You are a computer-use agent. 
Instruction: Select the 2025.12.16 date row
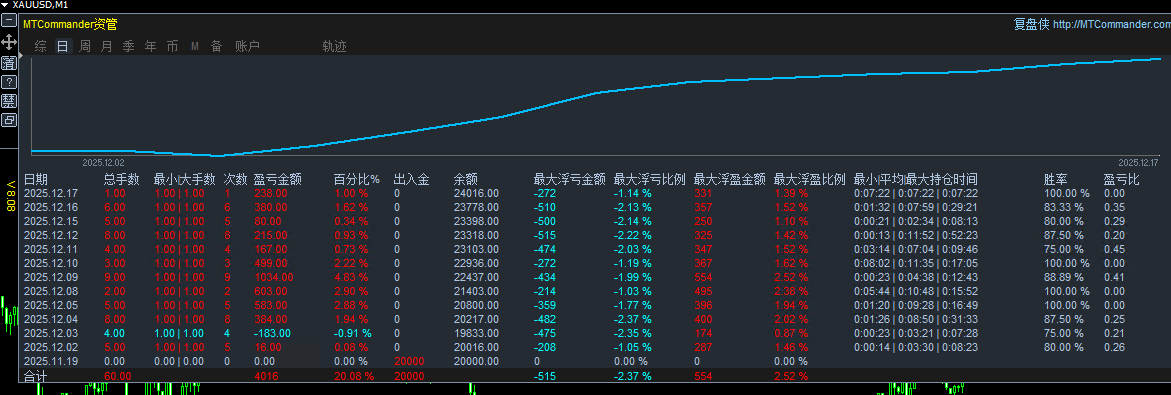point(51,208)
